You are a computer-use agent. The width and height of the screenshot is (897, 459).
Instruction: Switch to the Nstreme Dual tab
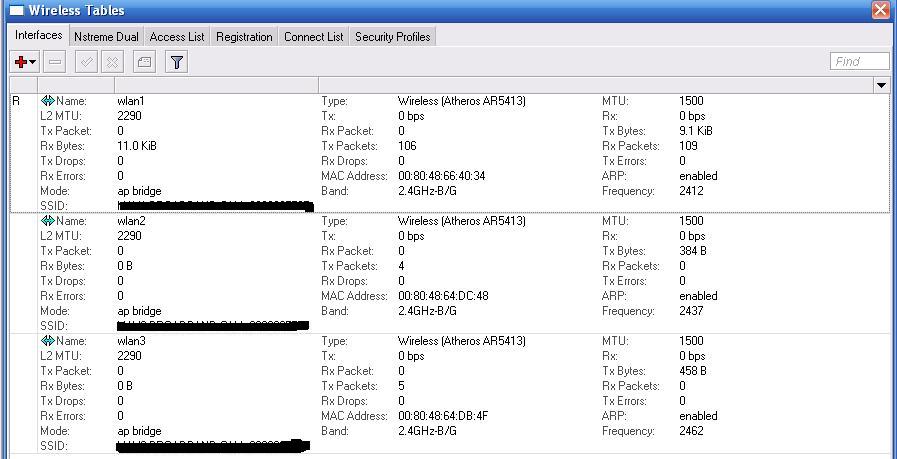click(106, 37)
